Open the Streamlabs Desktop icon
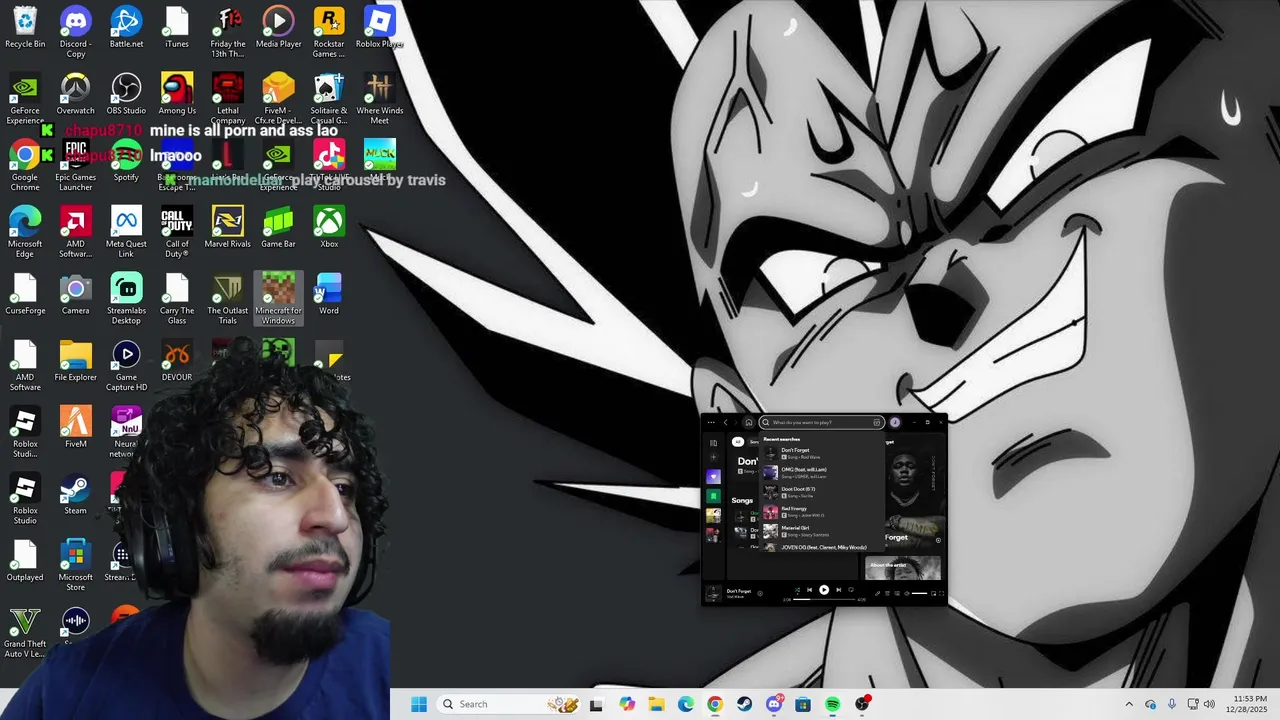The width and height of the screenshot is (1280, 720). tap(126, 298)
